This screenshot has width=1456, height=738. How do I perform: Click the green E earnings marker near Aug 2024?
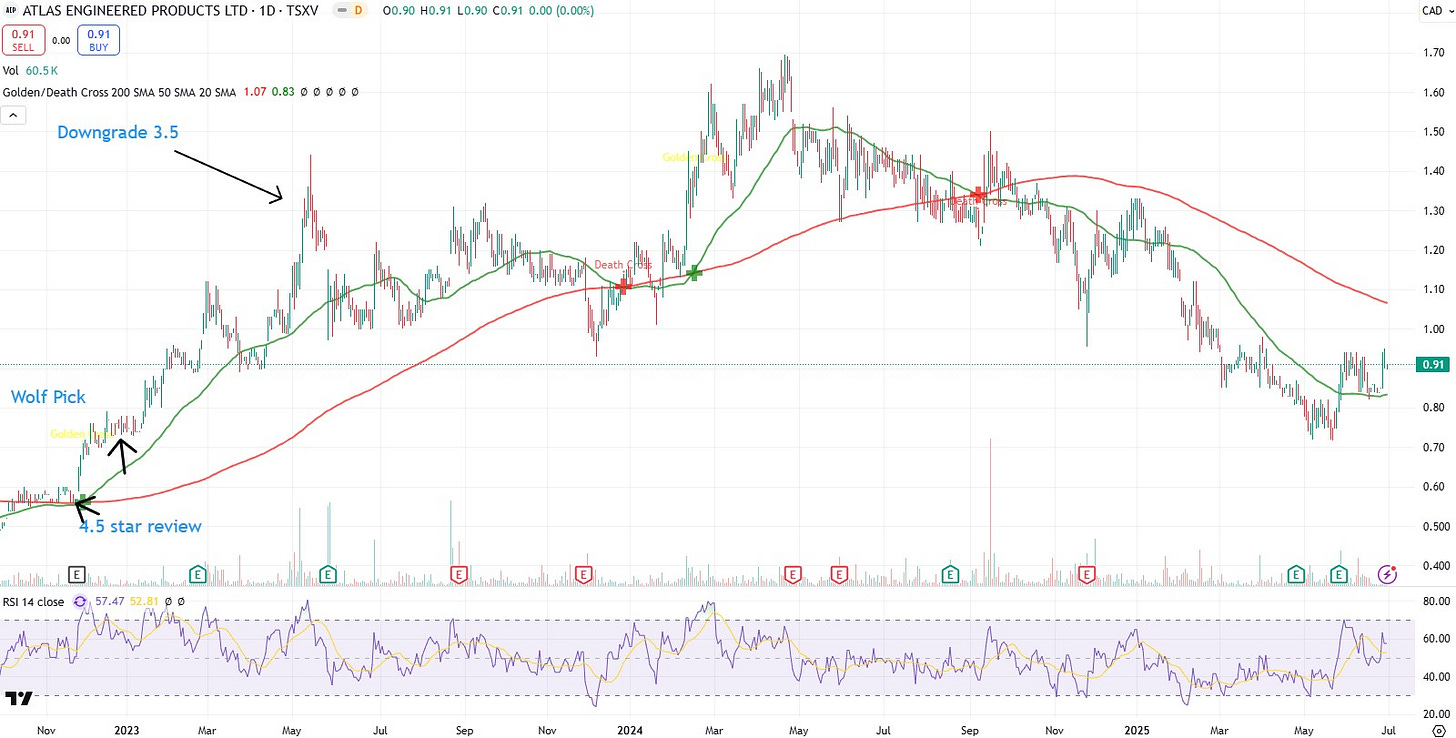951,574
